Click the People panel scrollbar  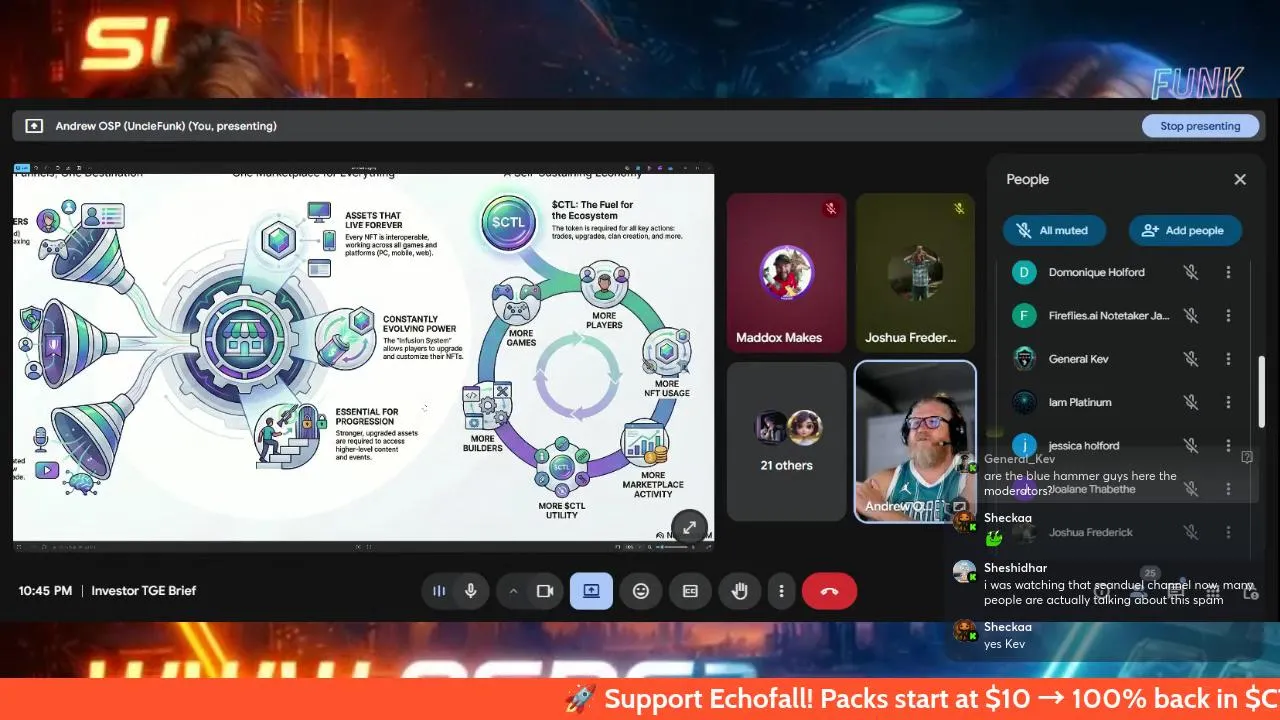(1261, 391)
